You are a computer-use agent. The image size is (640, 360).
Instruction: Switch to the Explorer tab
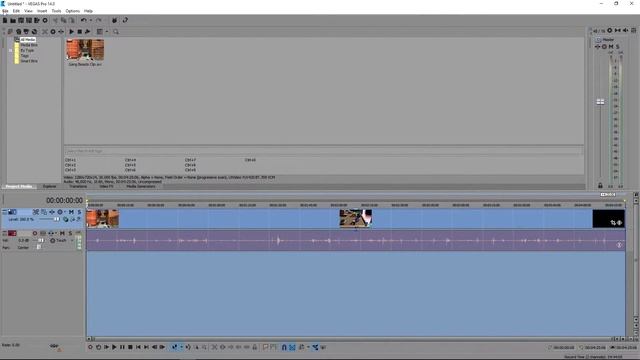point(49,187)
